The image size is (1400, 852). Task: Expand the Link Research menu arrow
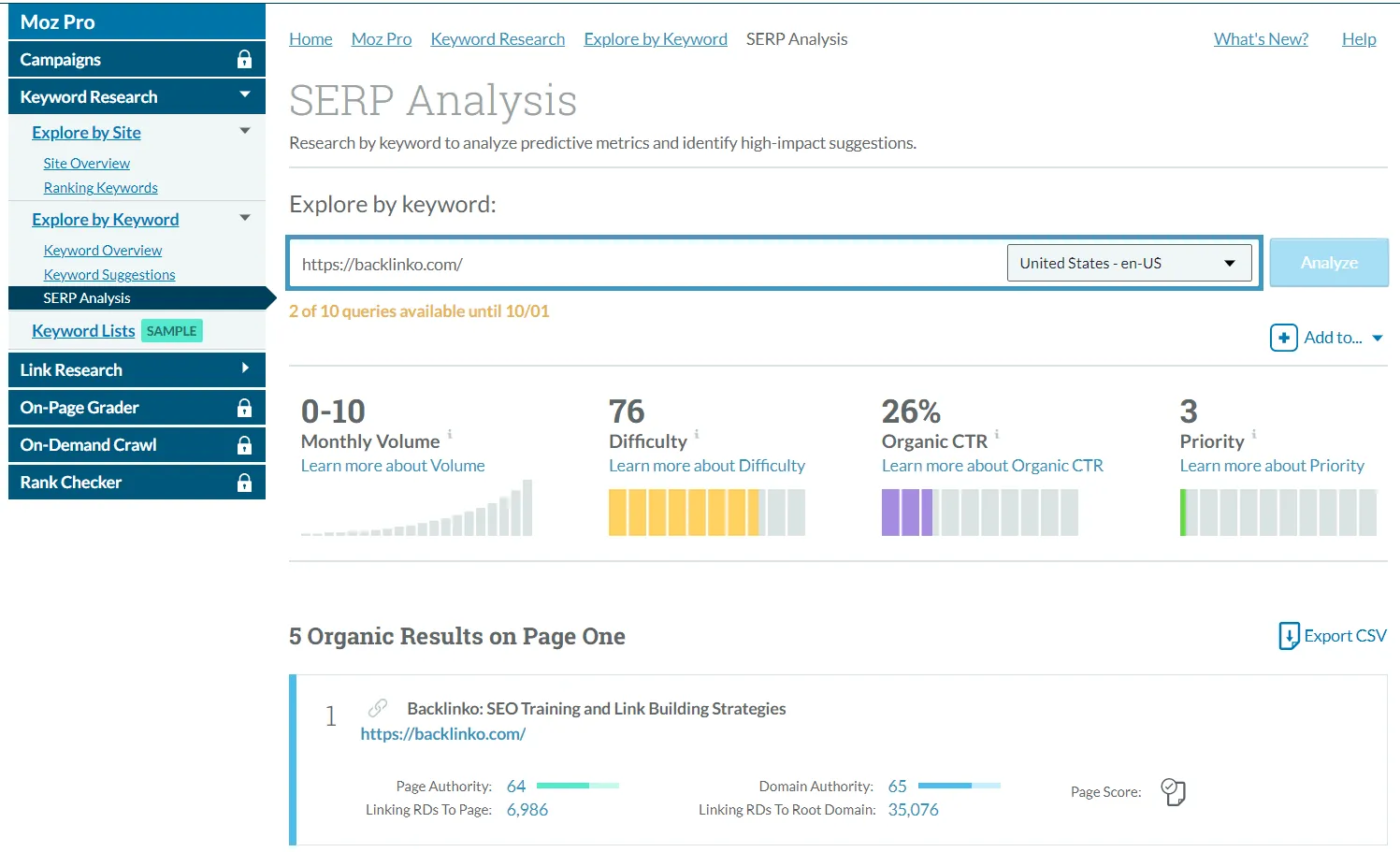tap(245, 368)
